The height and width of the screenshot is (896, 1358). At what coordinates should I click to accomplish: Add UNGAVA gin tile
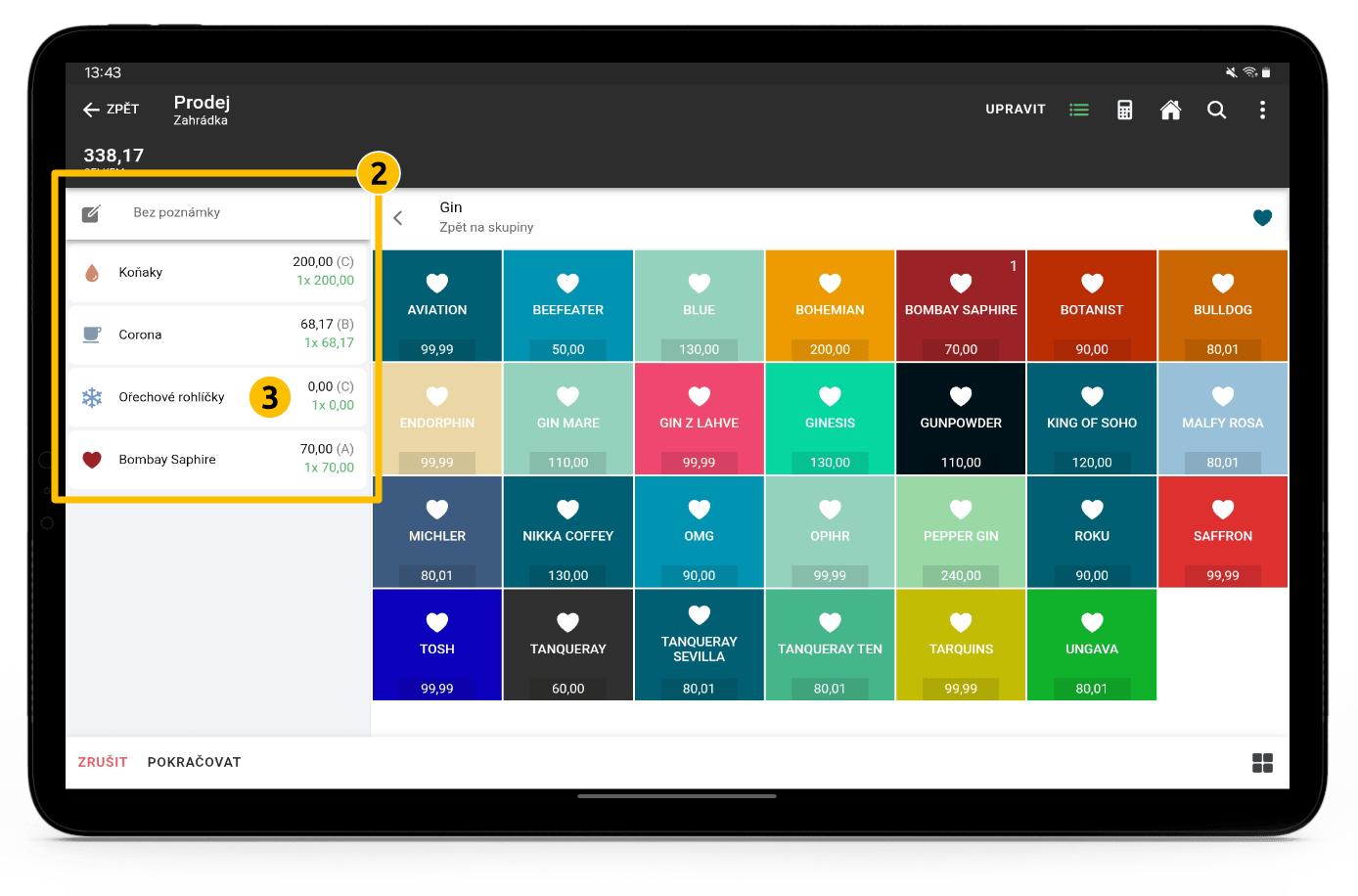click(1092, 645)
